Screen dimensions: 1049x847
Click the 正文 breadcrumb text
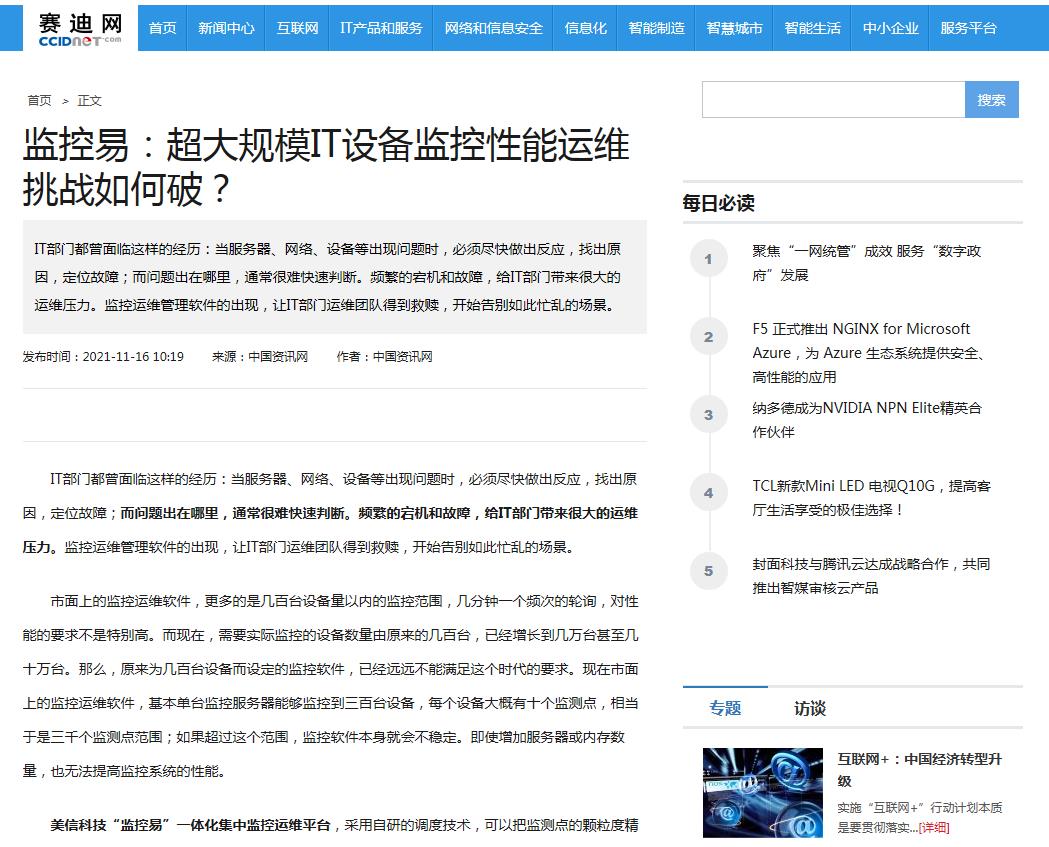click(x=90, y=100)
